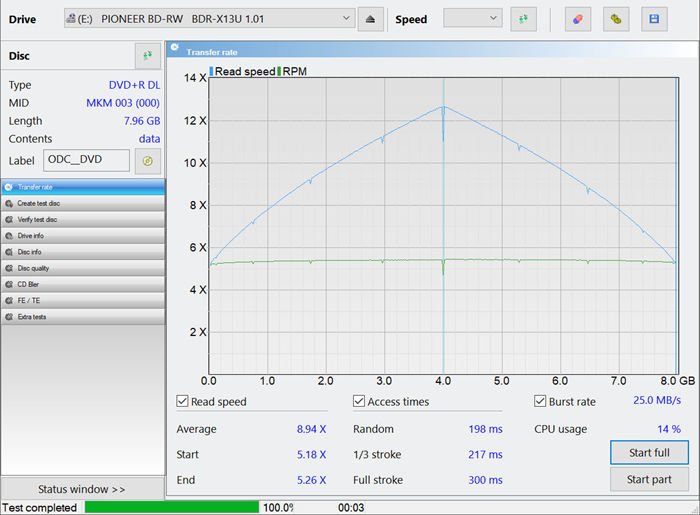Click the 198 ms random access value
700x515 pixels.
tap(485, 429)
